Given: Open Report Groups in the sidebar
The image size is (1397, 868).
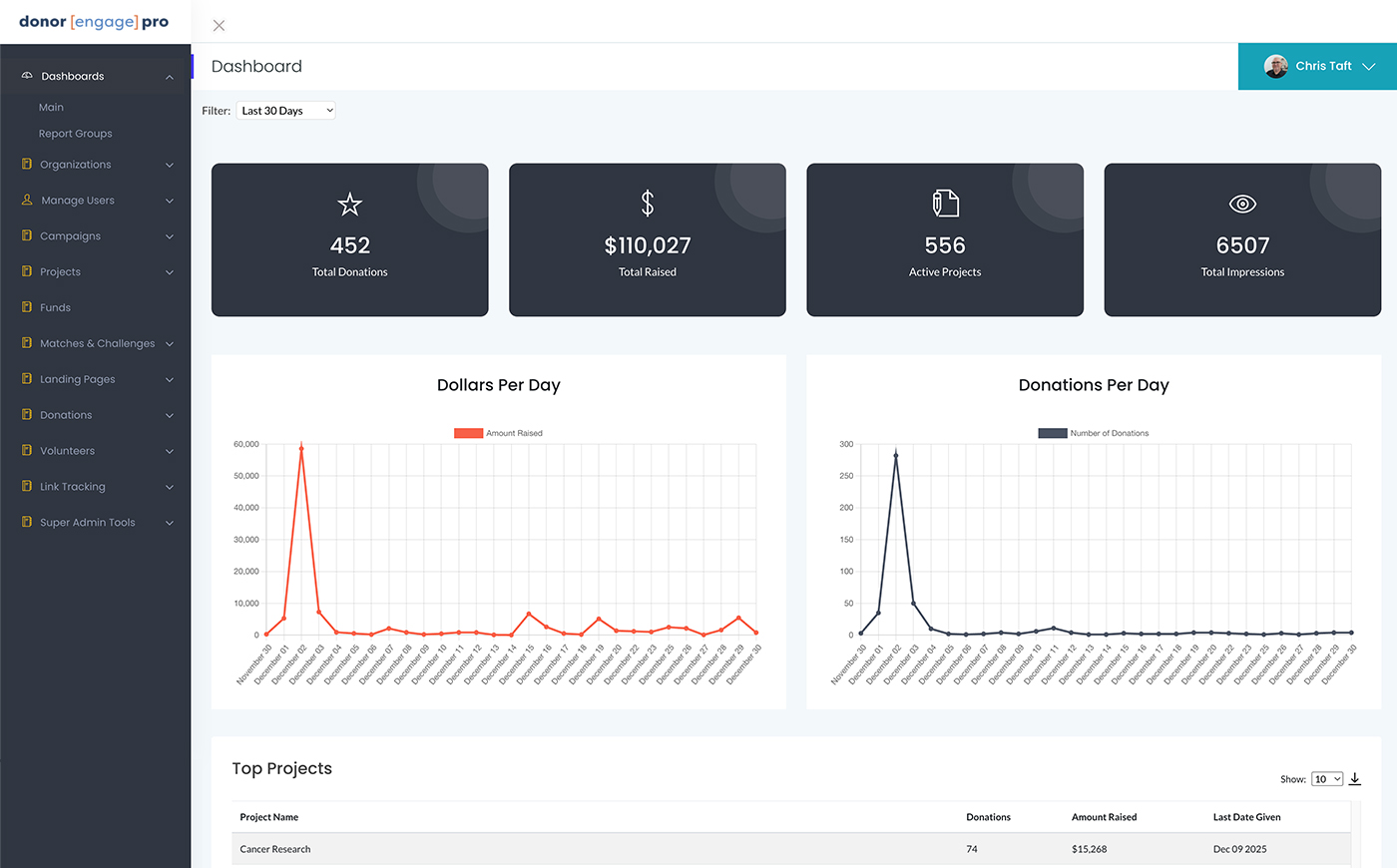Looking at the screenshot, I should pyautogui.click(x=75, y=134).
